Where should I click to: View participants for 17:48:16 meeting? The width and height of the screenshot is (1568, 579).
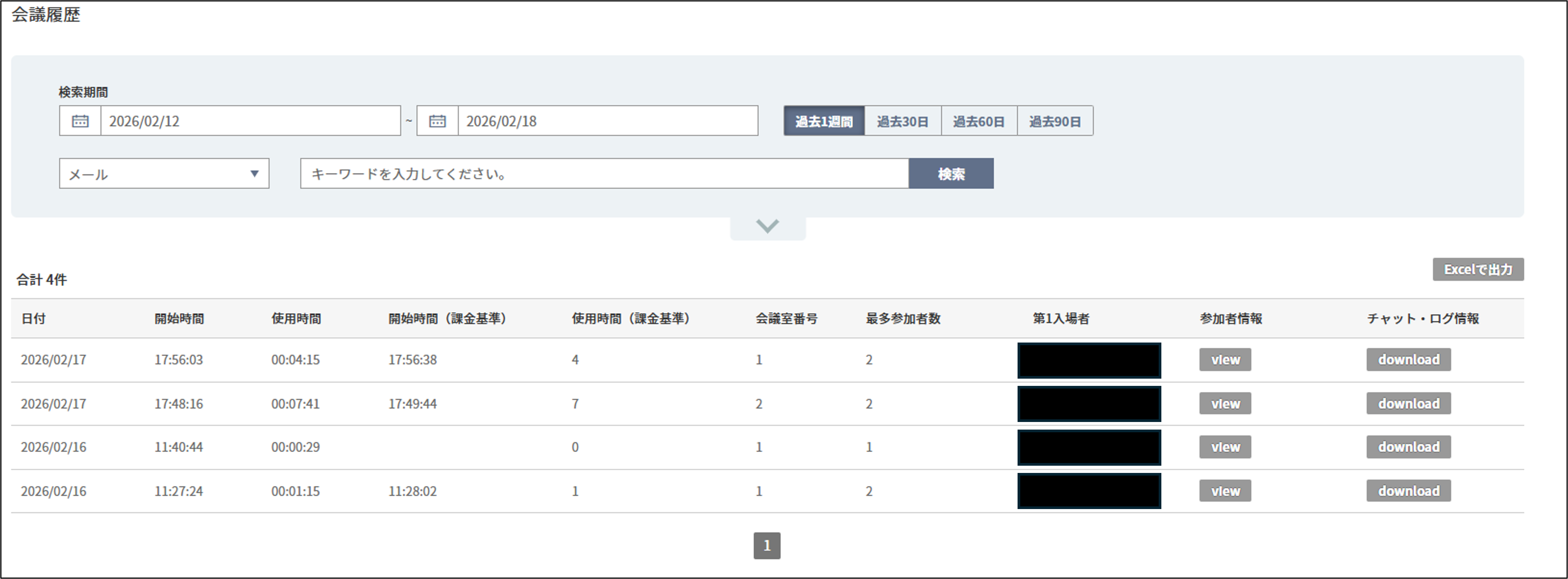pos(1225,403)
